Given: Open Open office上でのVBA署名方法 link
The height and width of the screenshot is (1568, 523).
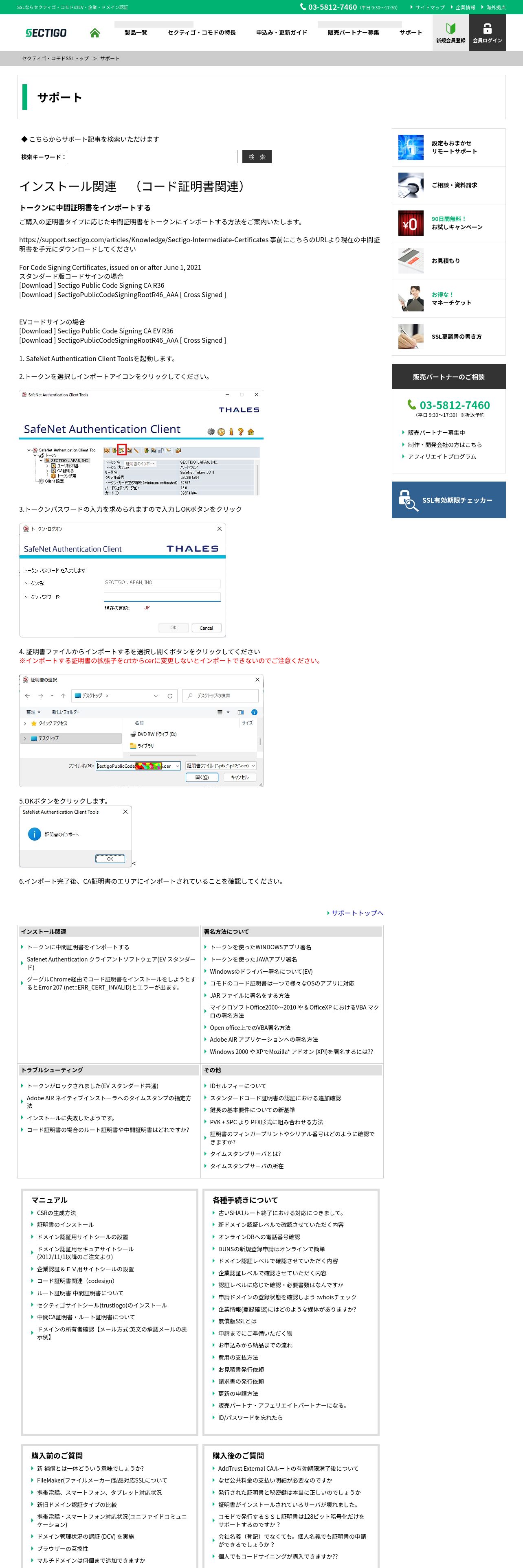Looking at the screenshot, I should [x=250, y=1027].
